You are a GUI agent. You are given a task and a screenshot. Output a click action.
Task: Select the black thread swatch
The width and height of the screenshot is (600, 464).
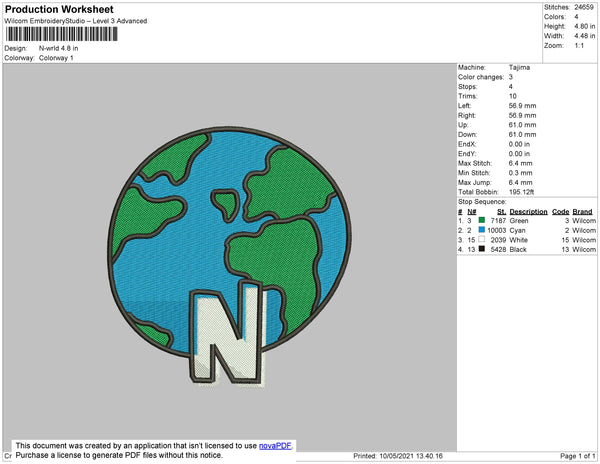point(481,250)
